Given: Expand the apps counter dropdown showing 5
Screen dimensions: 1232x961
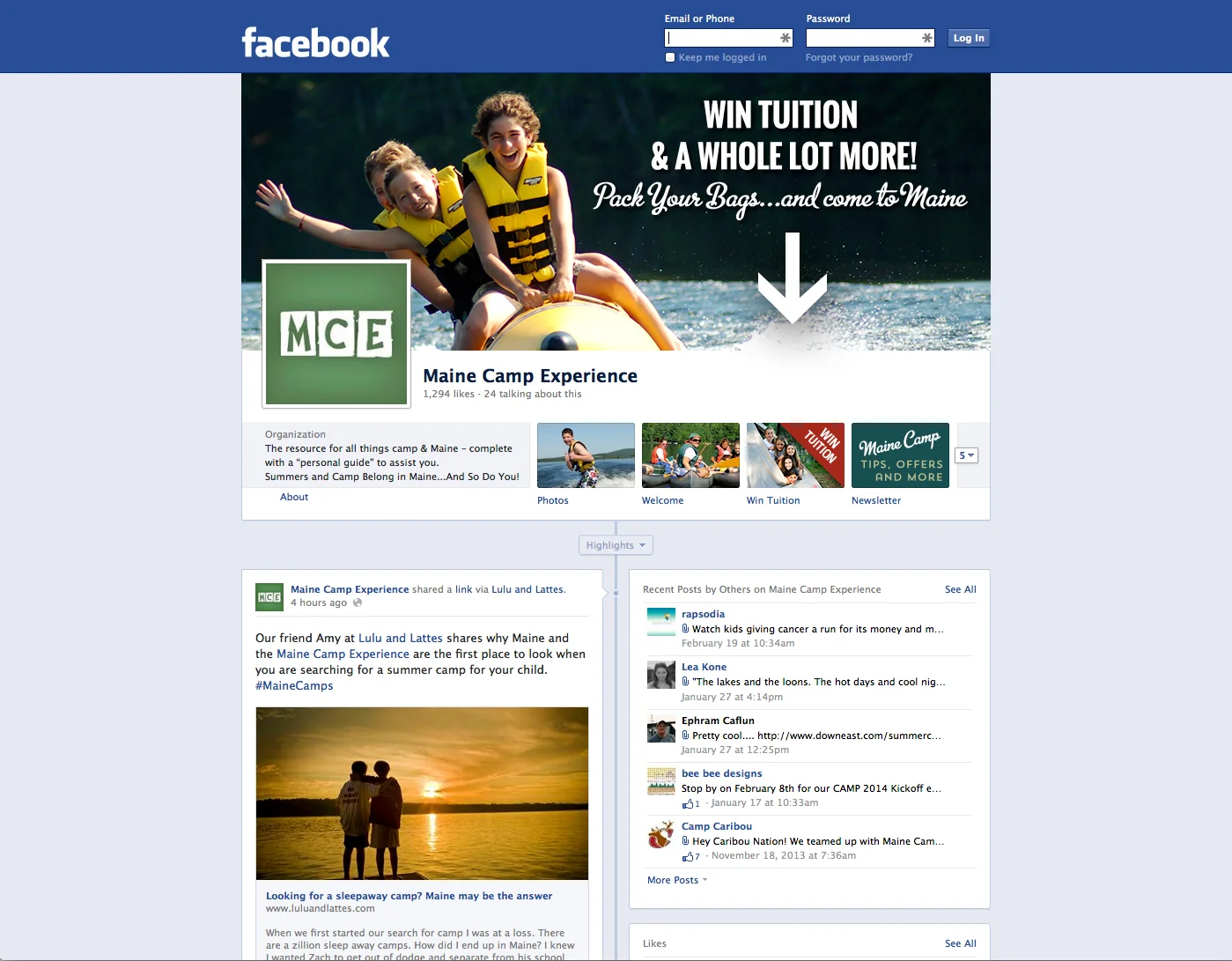Looking at the screenshot, I should pos(966,455).
